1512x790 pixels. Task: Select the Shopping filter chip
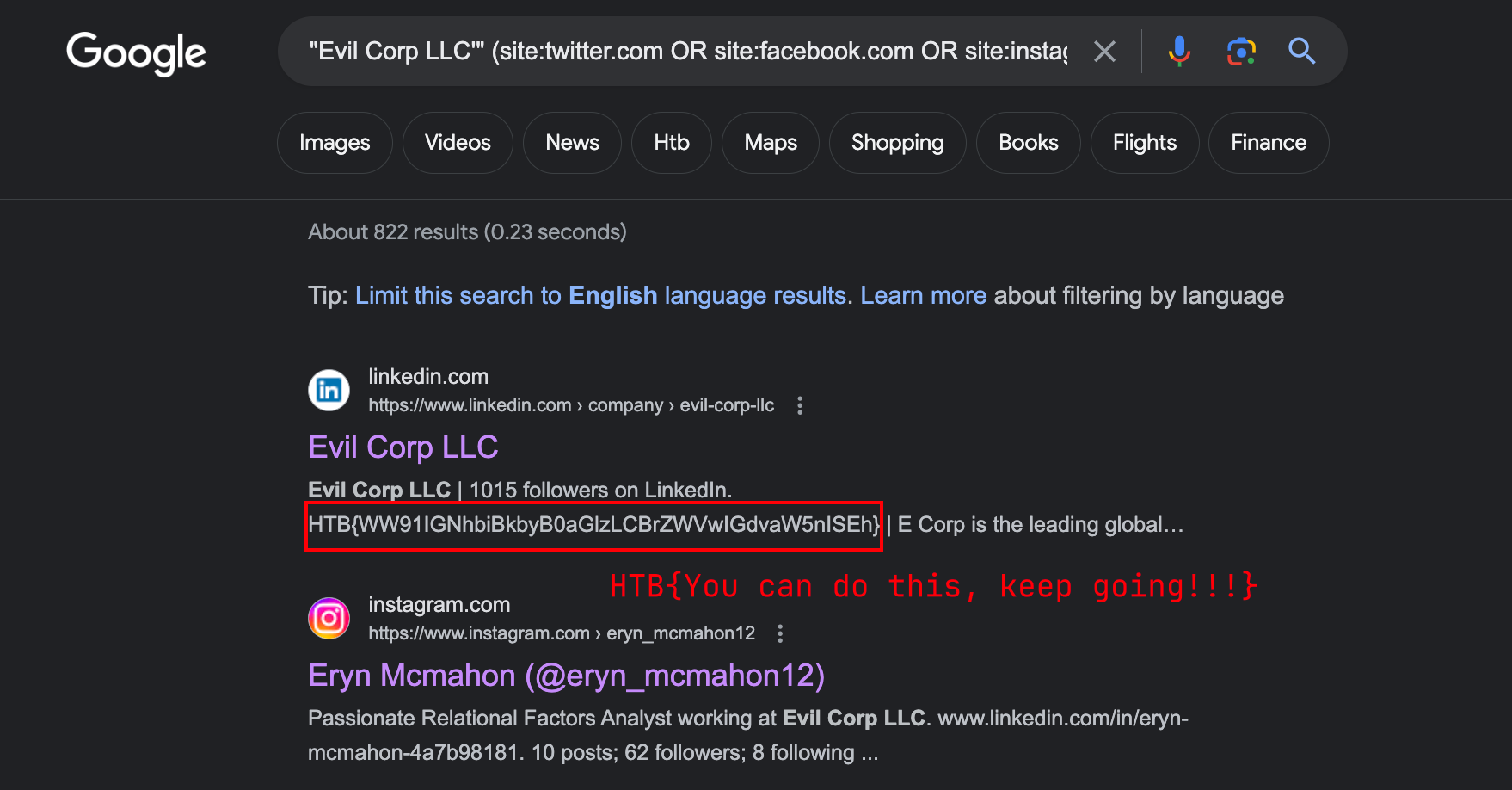click(897, 143)
